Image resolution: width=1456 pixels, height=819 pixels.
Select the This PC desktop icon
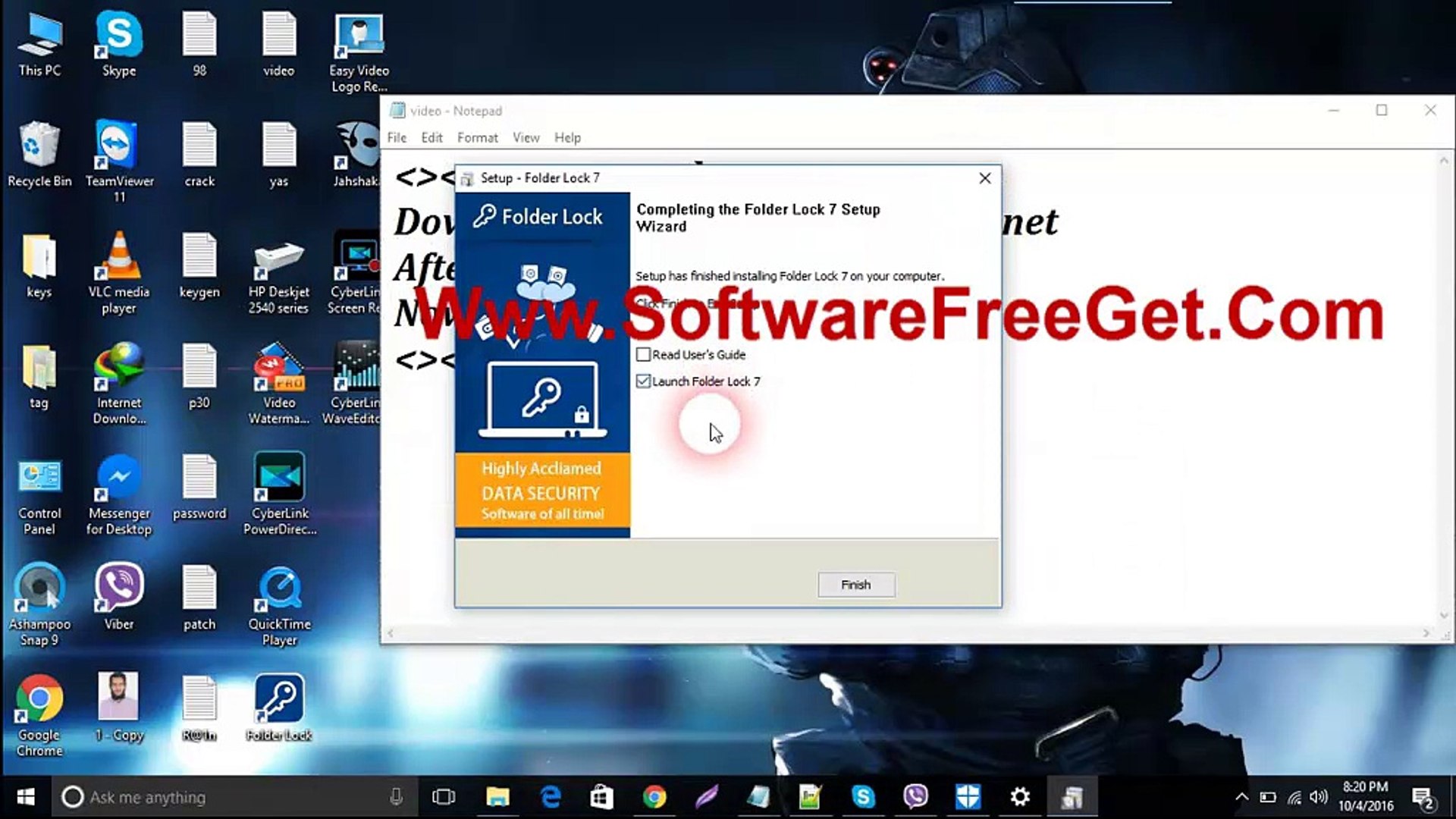39,45
